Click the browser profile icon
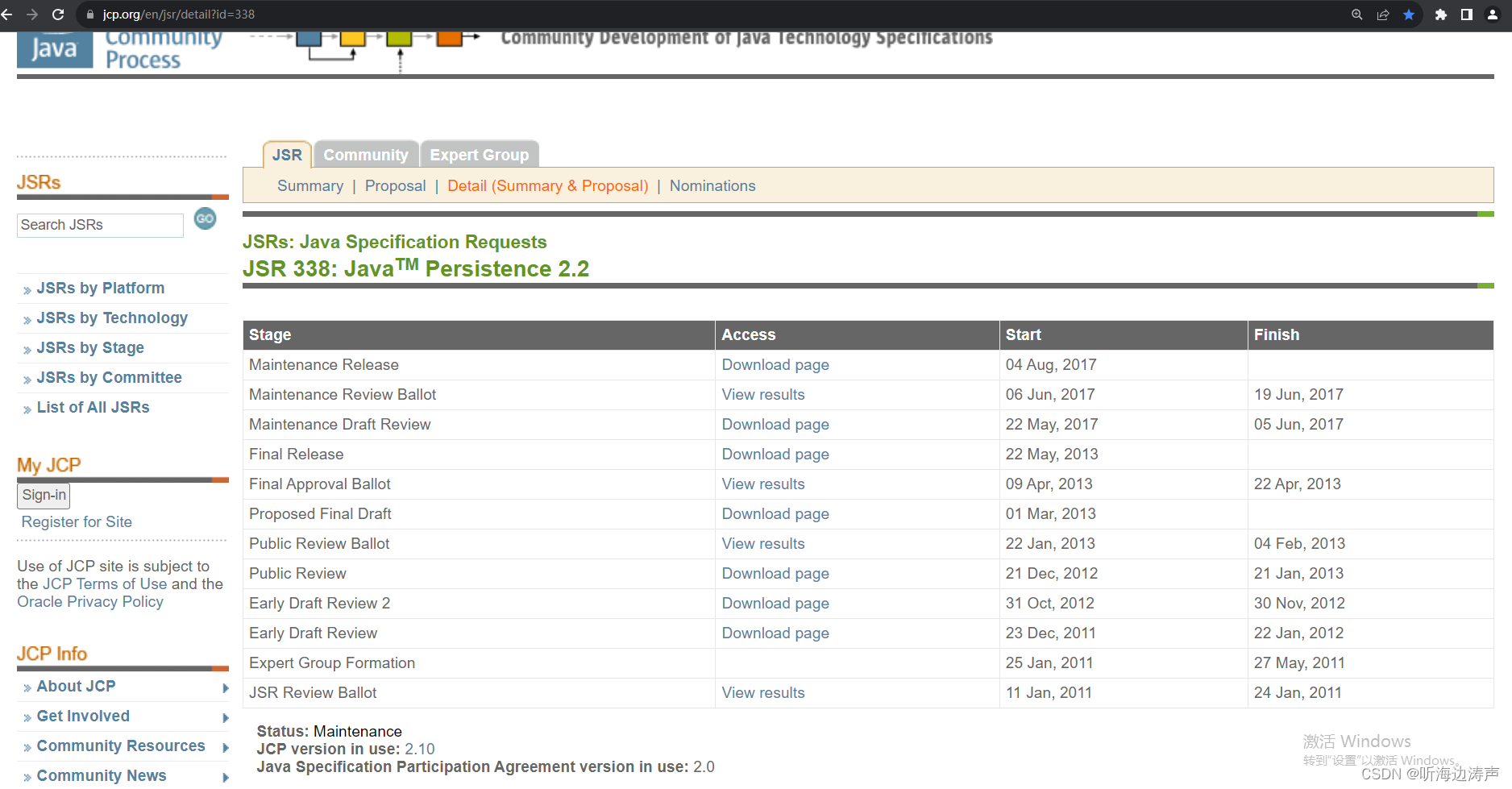This screenshot has width=1512, height=789. pos(1493,15)
